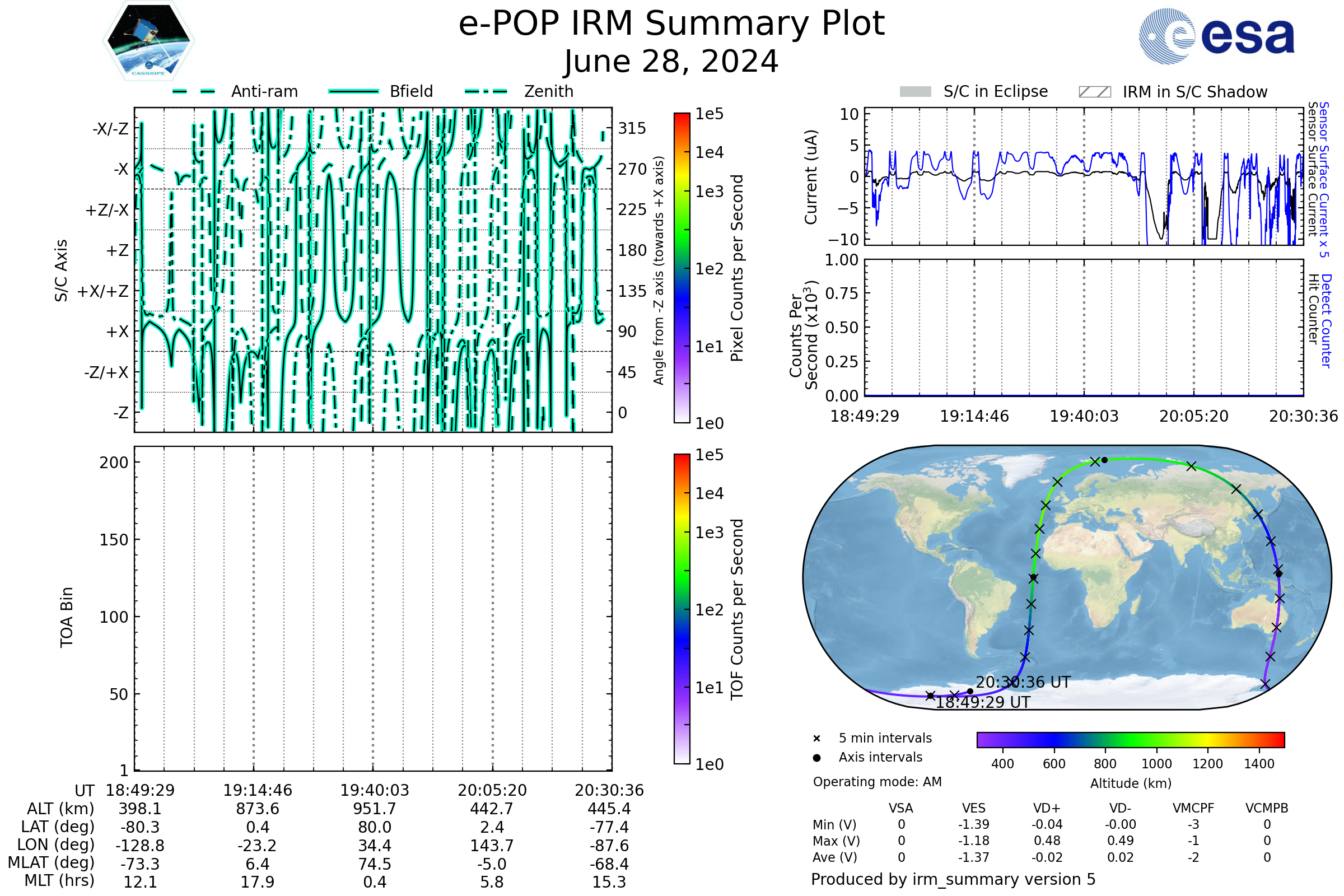Click the Altitude (km) horizontal colorbar
The height and width of the screenshot is (896, 1344).
(1131, 740)
